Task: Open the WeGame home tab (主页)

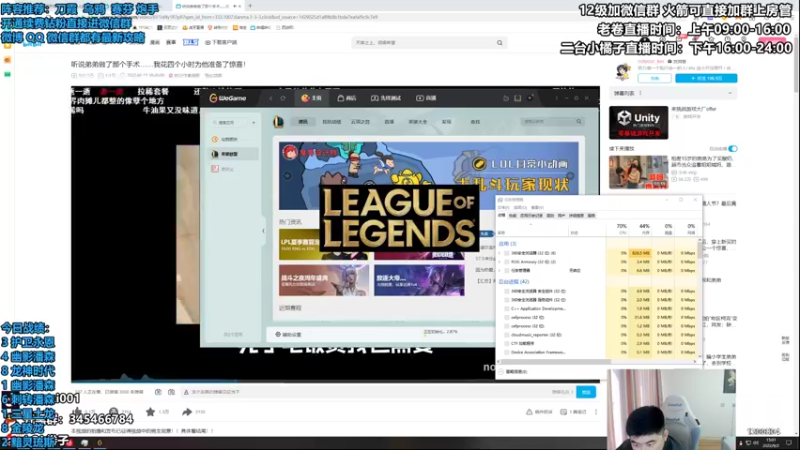Action: 311,98
